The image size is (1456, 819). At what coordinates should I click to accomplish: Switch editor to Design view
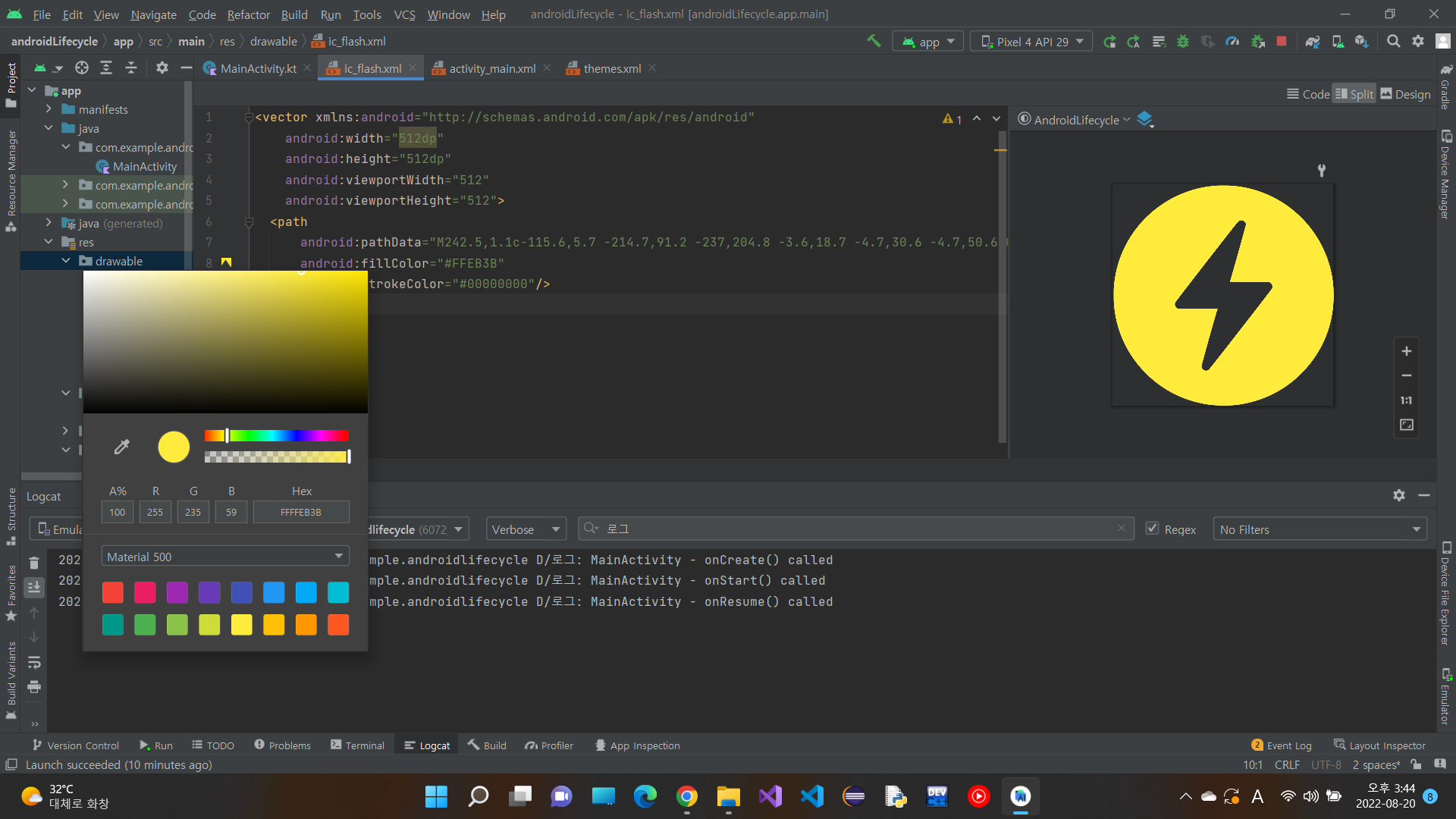[x=1405, y=94]
